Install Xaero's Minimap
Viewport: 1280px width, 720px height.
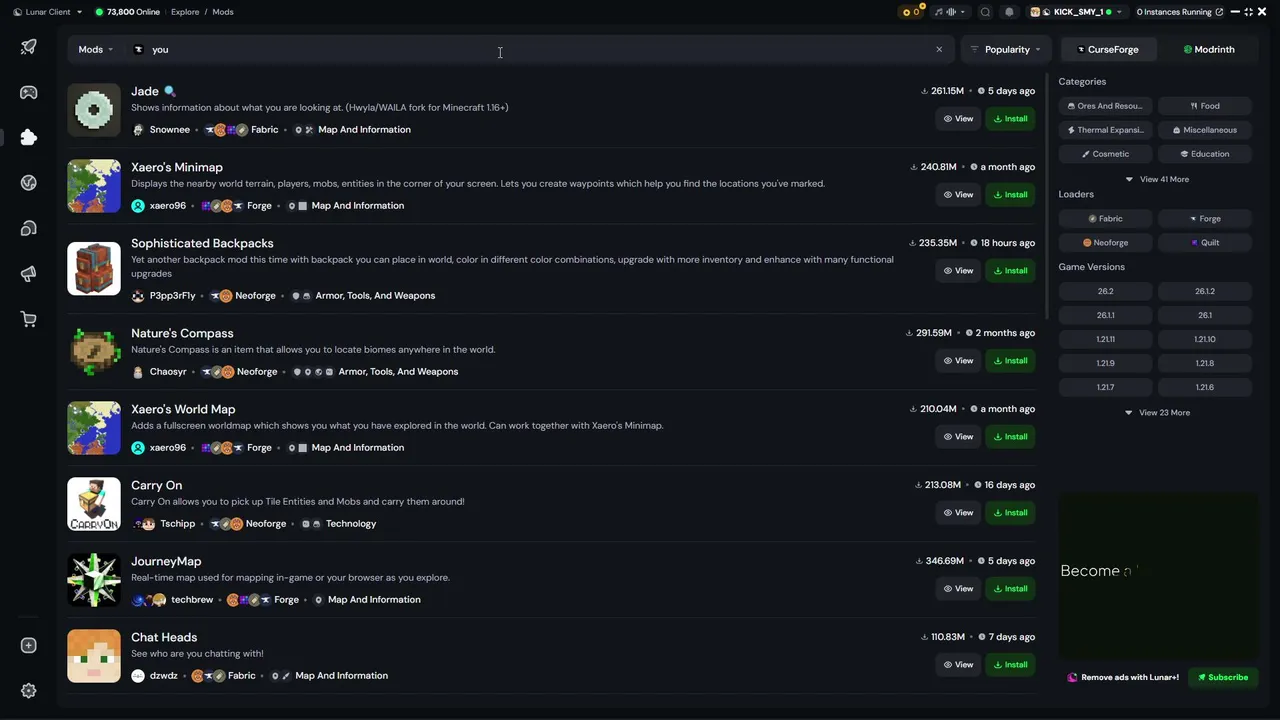1011,195
